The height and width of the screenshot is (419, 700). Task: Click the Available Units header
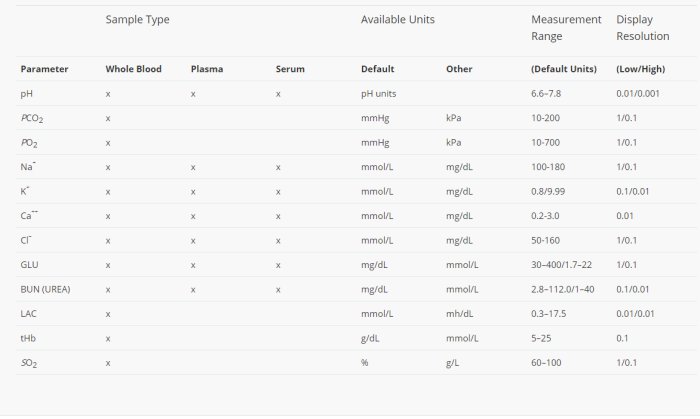[397, 20]
